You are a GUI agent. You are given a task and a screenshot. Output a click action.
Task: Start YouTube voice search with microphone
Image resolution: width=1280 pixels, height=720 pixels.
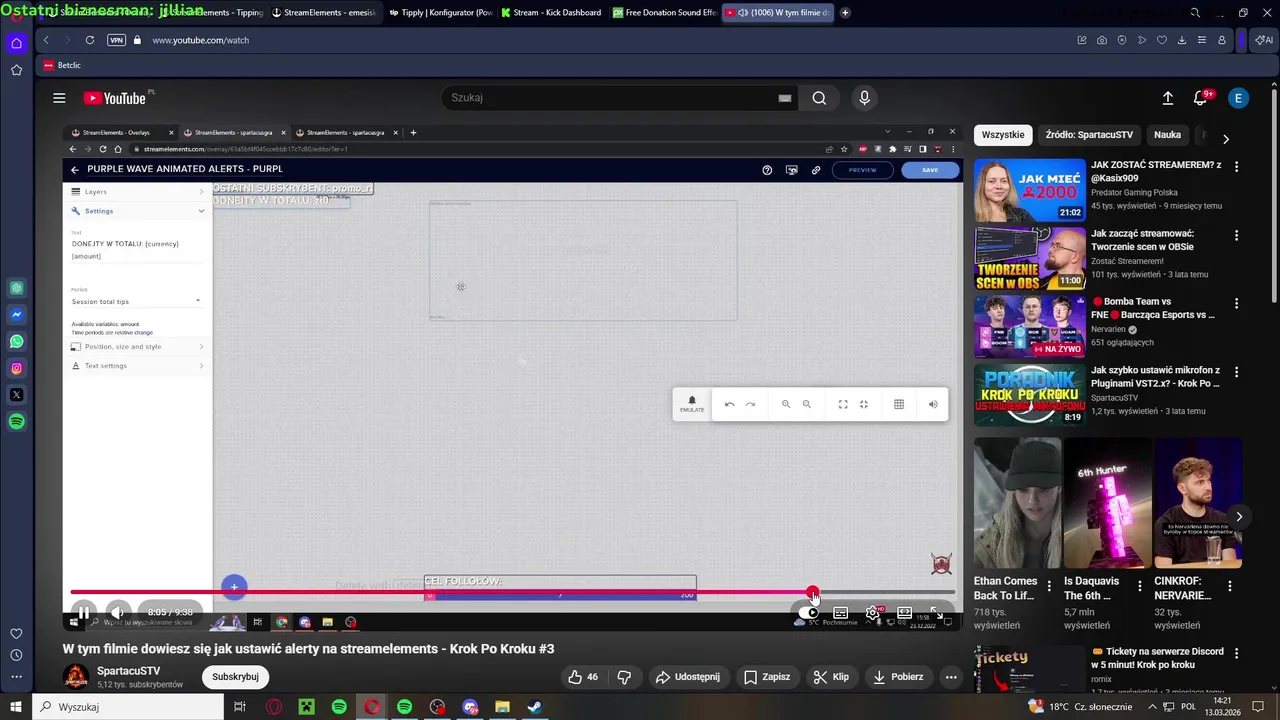(x=865, y=98)
